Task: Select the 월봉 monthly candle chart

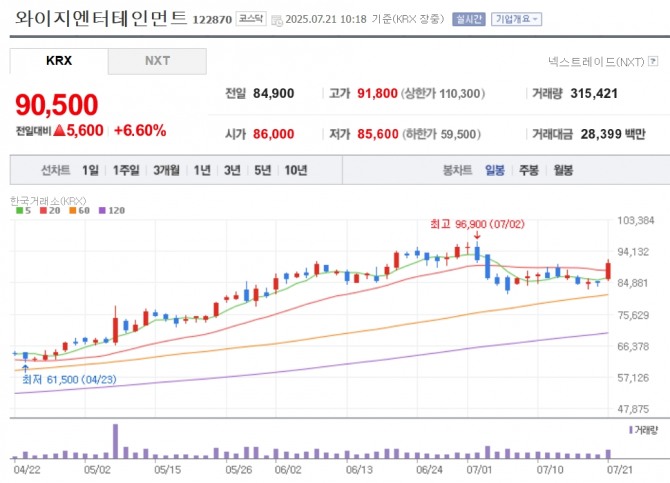Action: (x=563, y=170)
